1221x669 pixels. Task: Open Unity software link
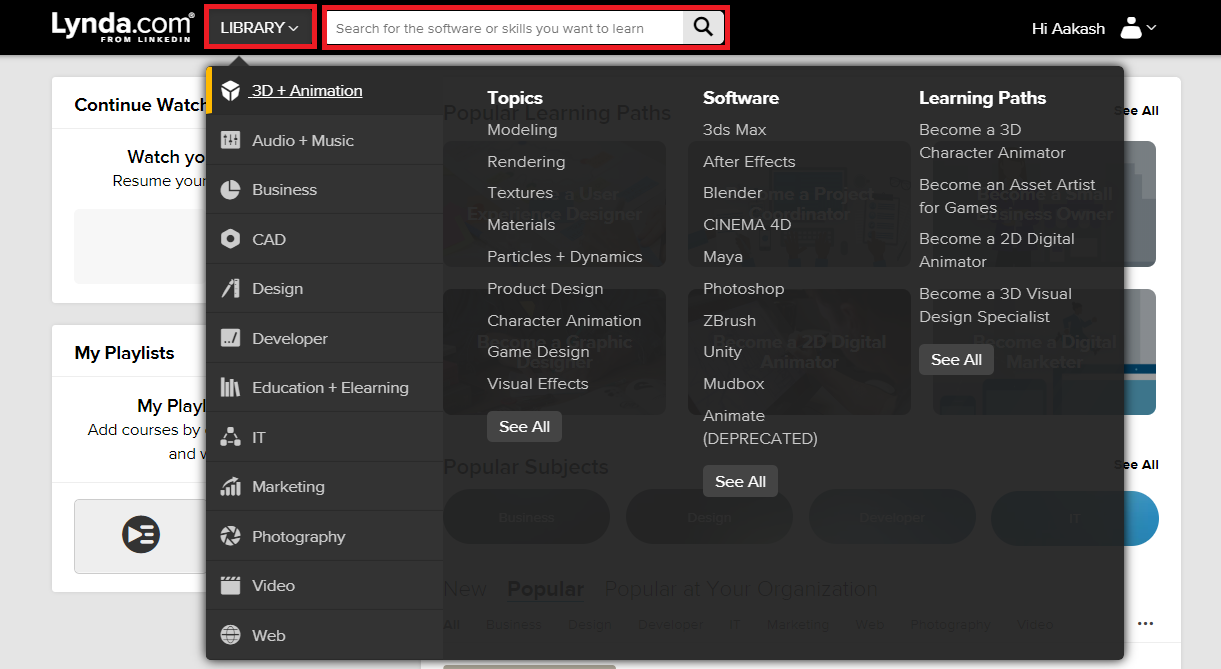pyautogui.click(x=722, y=352)
